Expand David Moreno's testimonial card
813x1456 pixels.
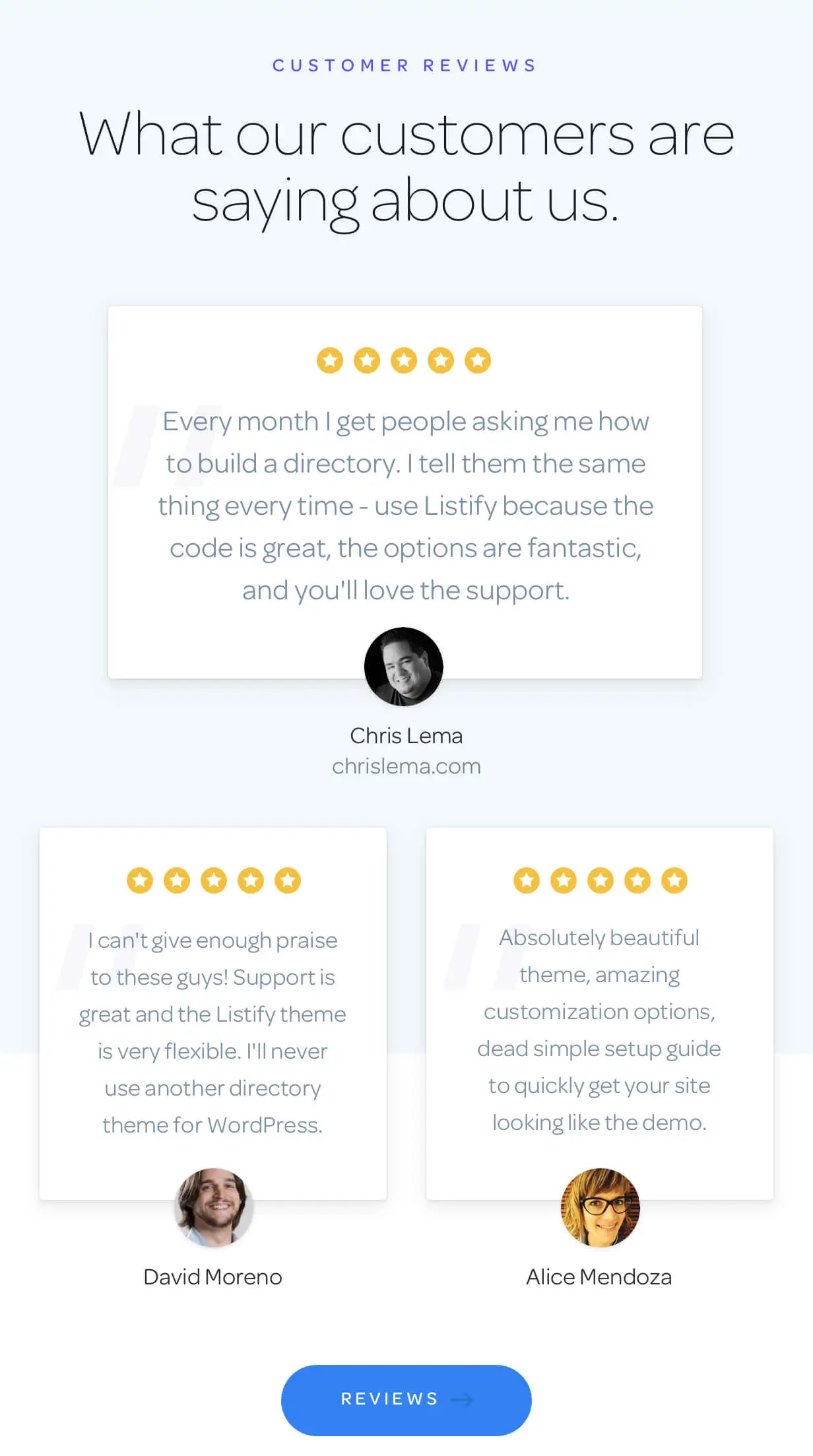pyautogui.click(x=213, y=1010)
